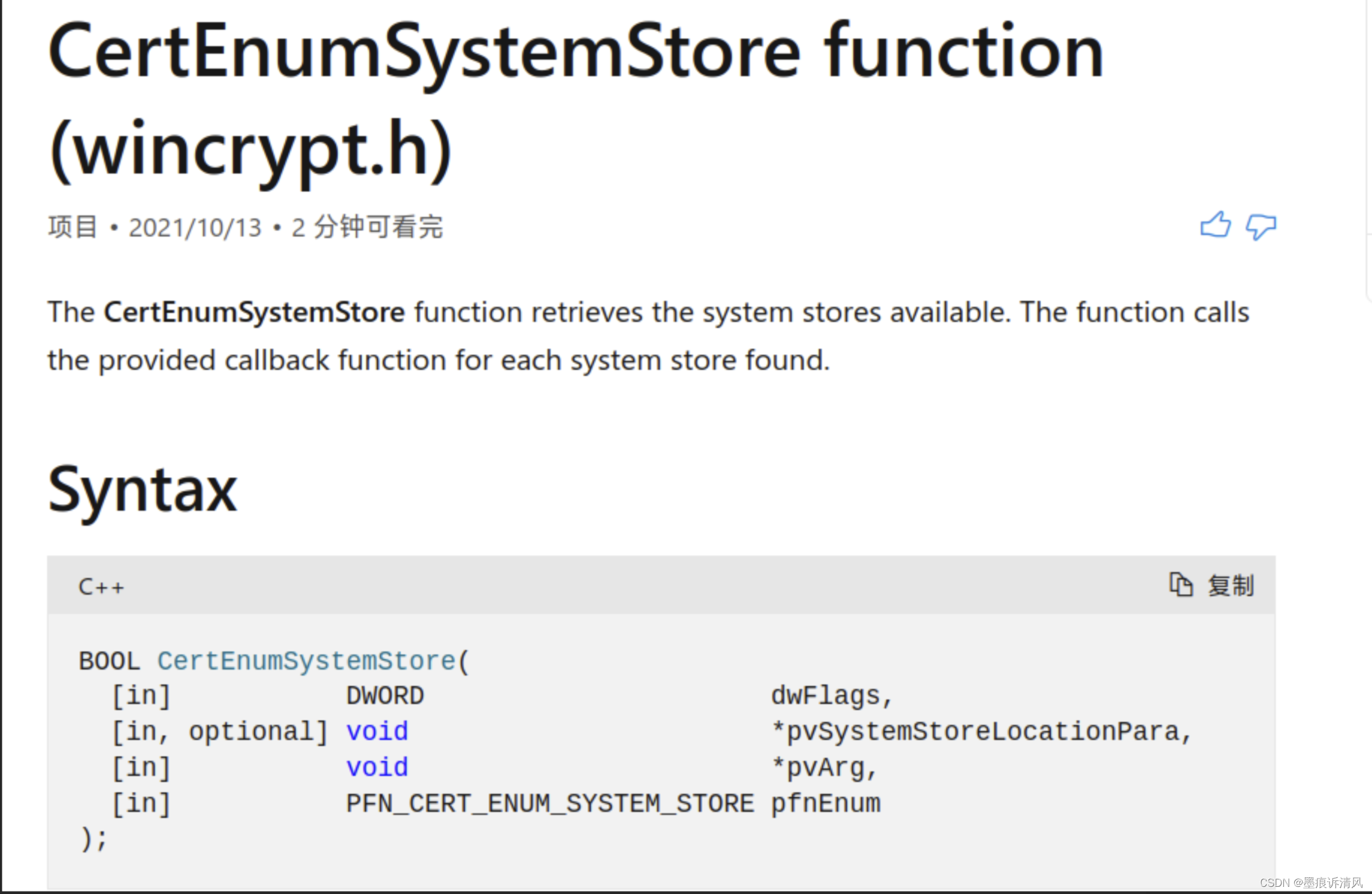Click the 2 分钟可看完 reading time
1372x894 pixels.
click(x=367, y=228)
